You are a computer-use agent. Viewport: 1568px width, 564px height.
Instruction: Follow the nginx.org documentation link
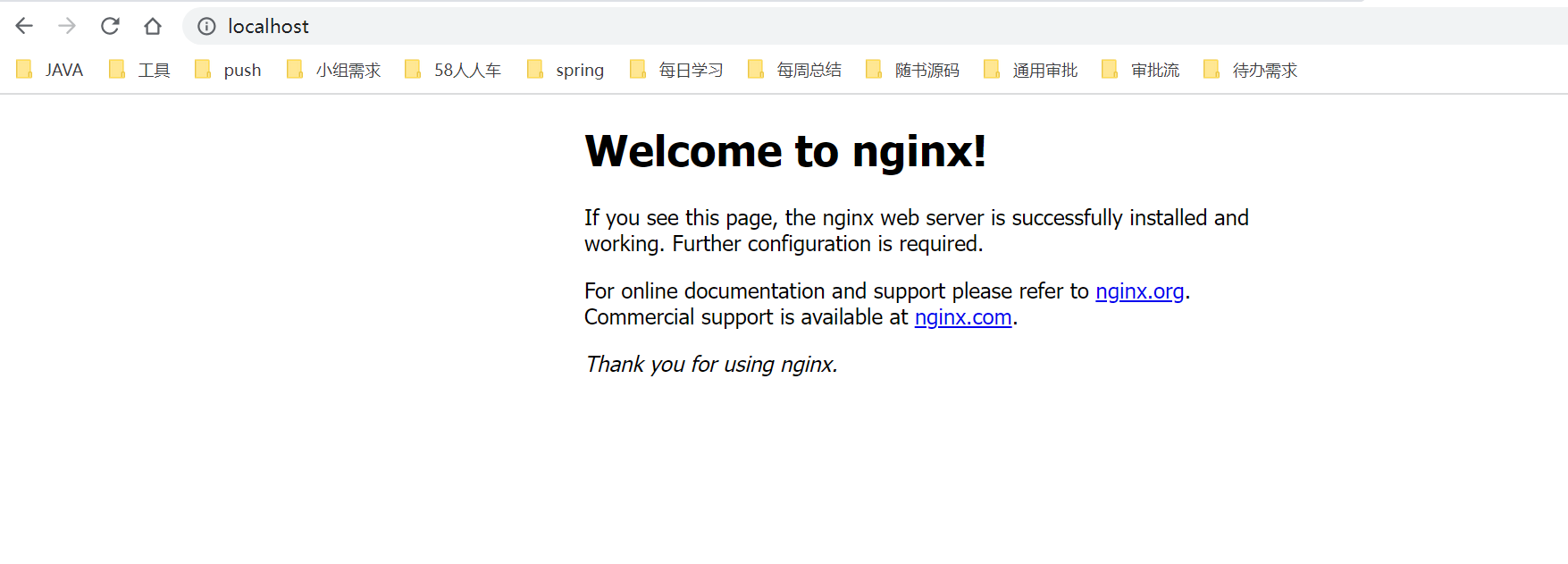[1139, 291]
